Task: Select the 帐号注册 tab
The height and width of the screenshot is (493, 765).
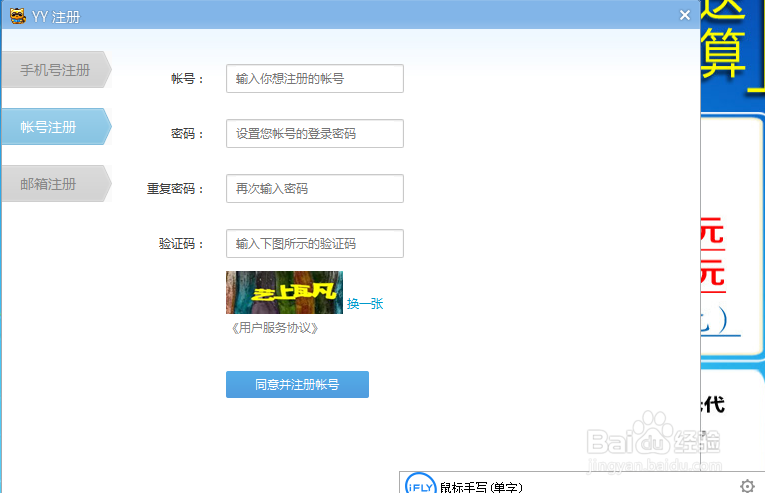Action: 57,127
